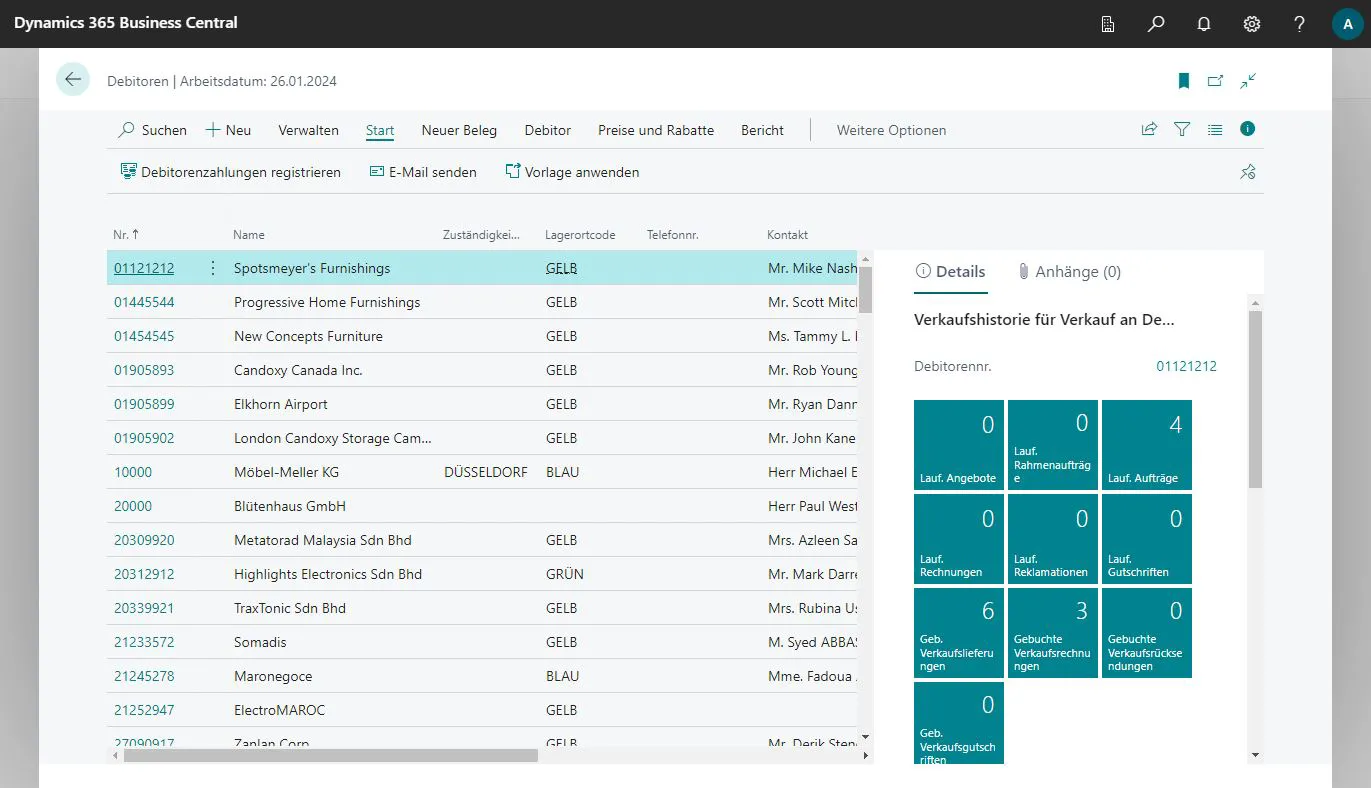This screenshot has width=1371, height=788.
Task: Open the Geb. Verkaufslieferungen tile
Action: [x=959, y=633]
